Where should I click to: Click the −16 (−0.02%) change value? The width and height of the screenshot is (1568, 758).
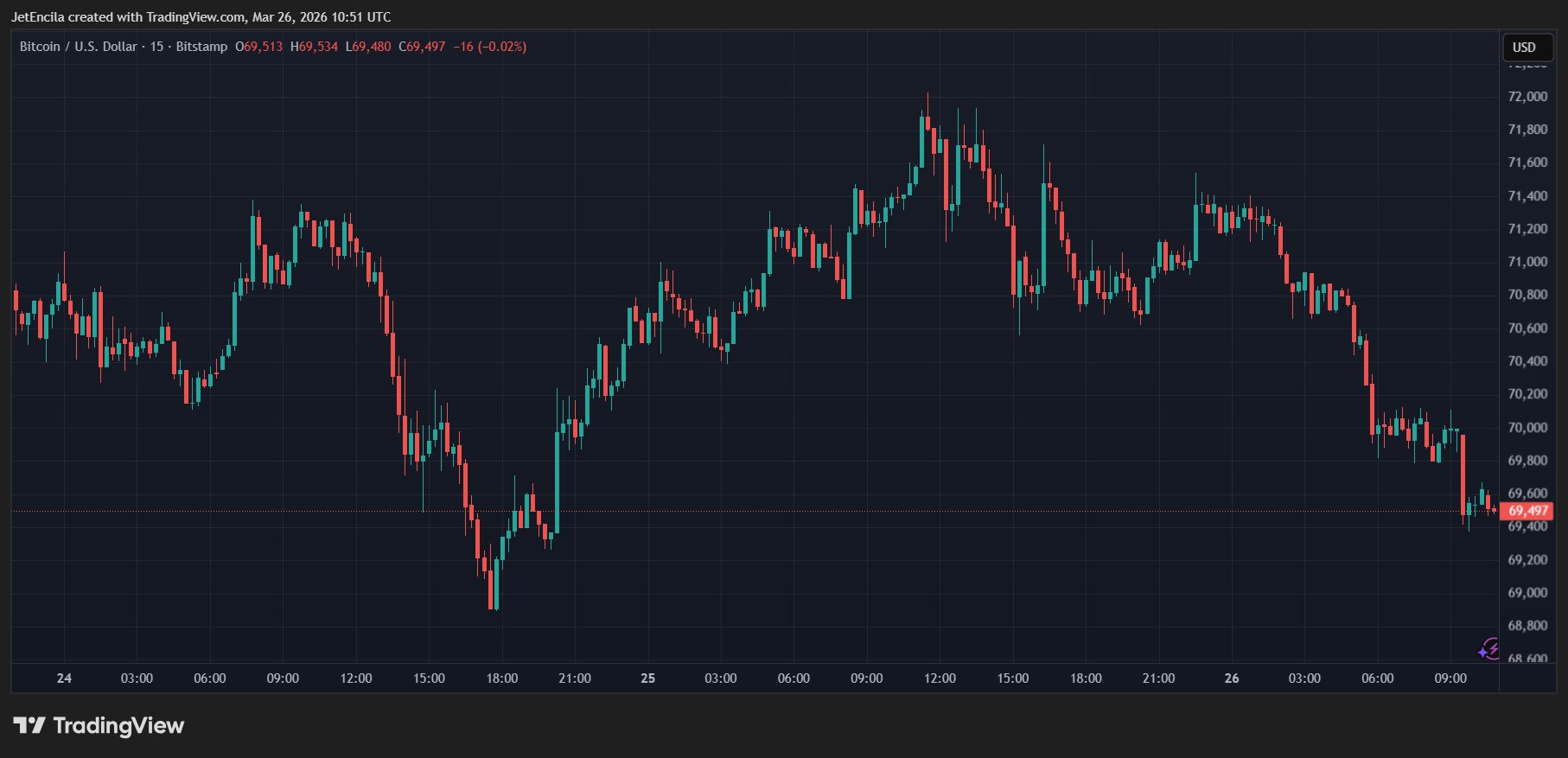(x=490, y=47)
